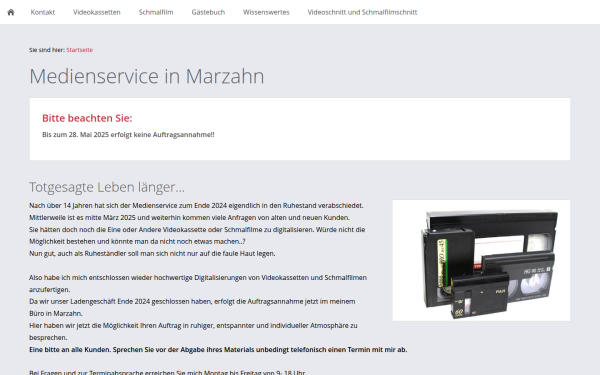The image size is (600, 375).
Task: Click the 'Bitte beachten Sie:' notice heading
Action: click(87, 118)
